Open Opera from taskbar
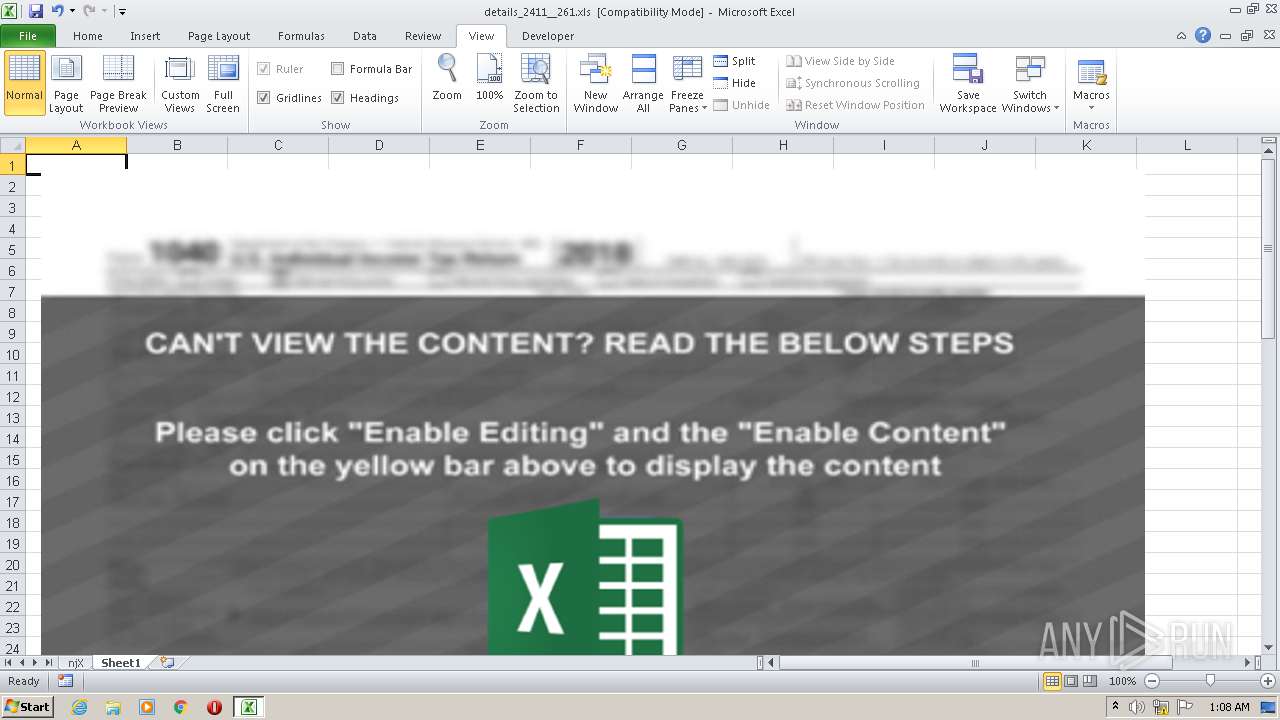Image resolution: width=1280 pixels, height=720 pixels. (214, 707)
